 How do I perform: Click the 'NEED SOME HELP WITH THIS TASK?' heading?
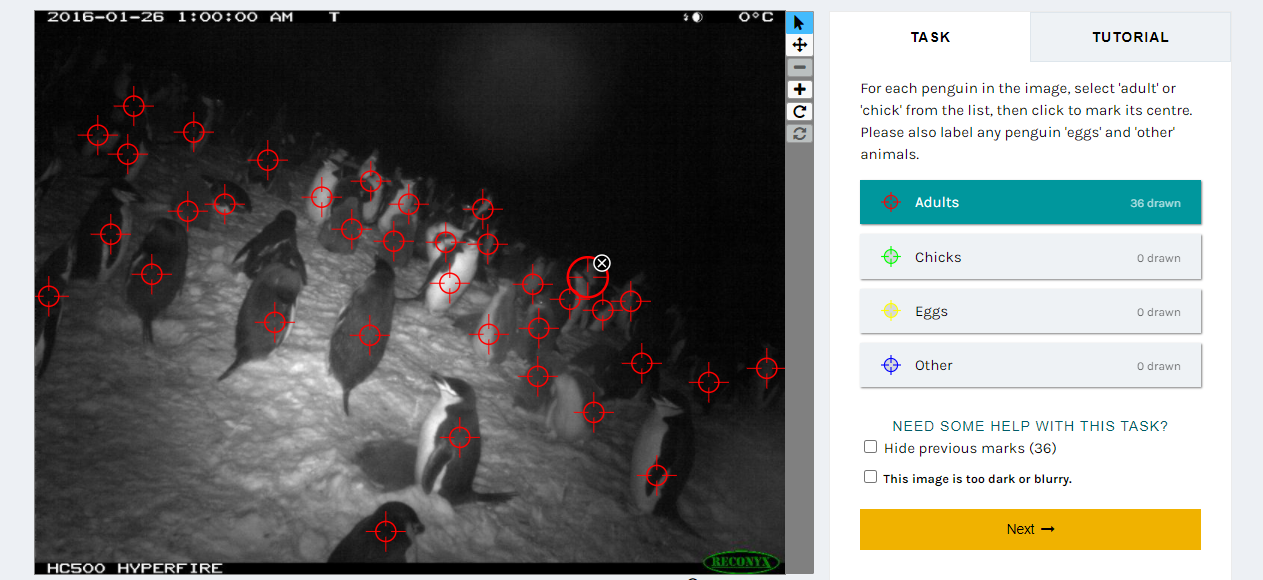(x=1030, y=426)
